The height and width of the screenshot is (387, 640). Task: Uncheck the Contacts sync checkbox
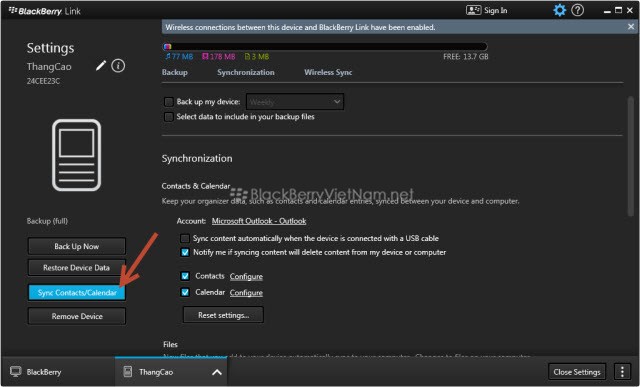185,276
